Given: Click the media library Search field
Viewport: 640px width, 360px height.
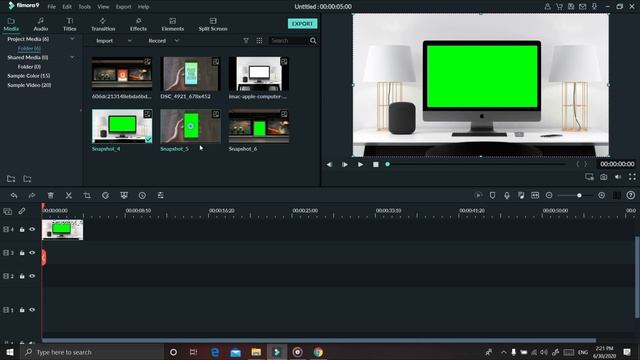Looking at the screenshot, I should 289,41.
